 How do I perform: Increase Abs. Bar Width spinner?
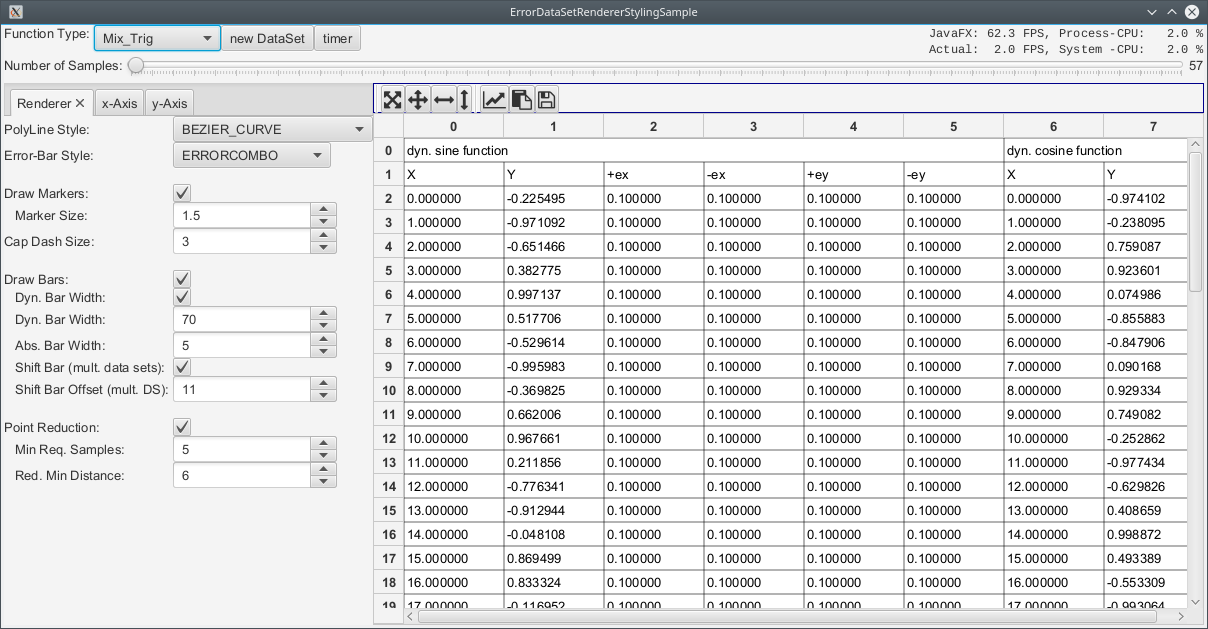pyautogui.click(x=322, y=339)
